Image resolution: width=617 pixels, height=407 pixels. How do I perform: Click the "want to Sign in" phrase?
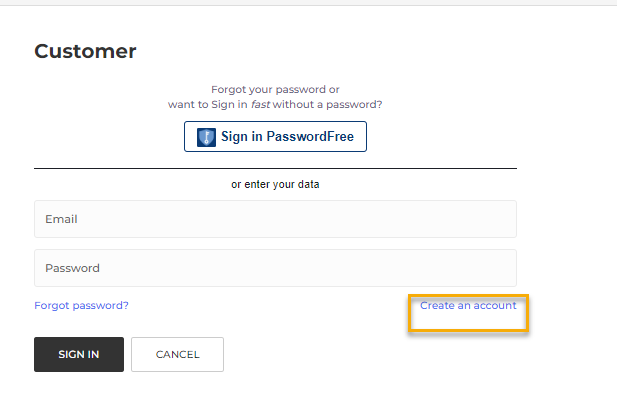point(207,104)
